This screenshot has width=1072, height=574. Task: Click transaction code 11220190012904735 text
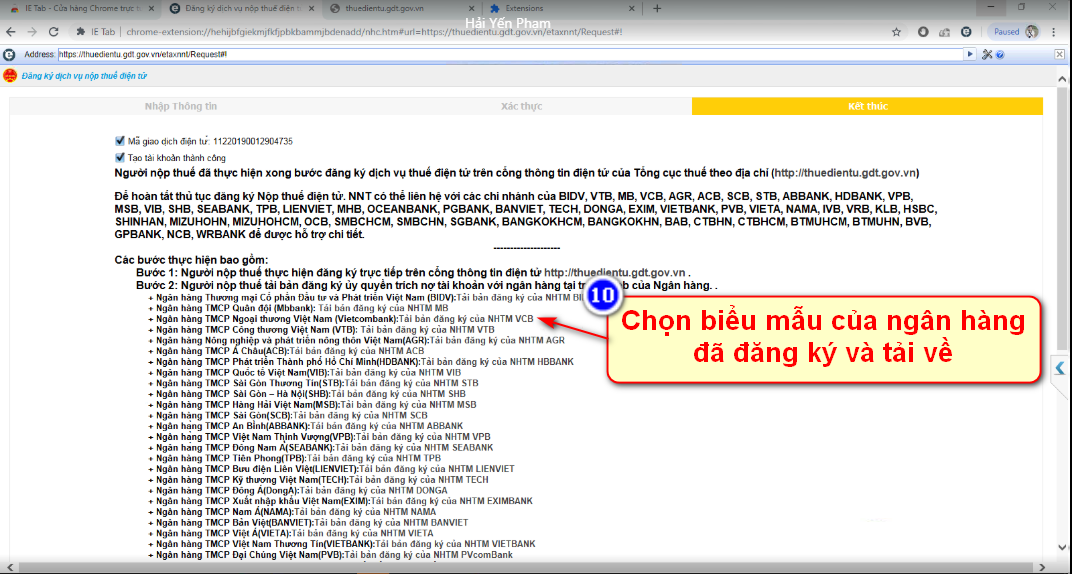253,141
